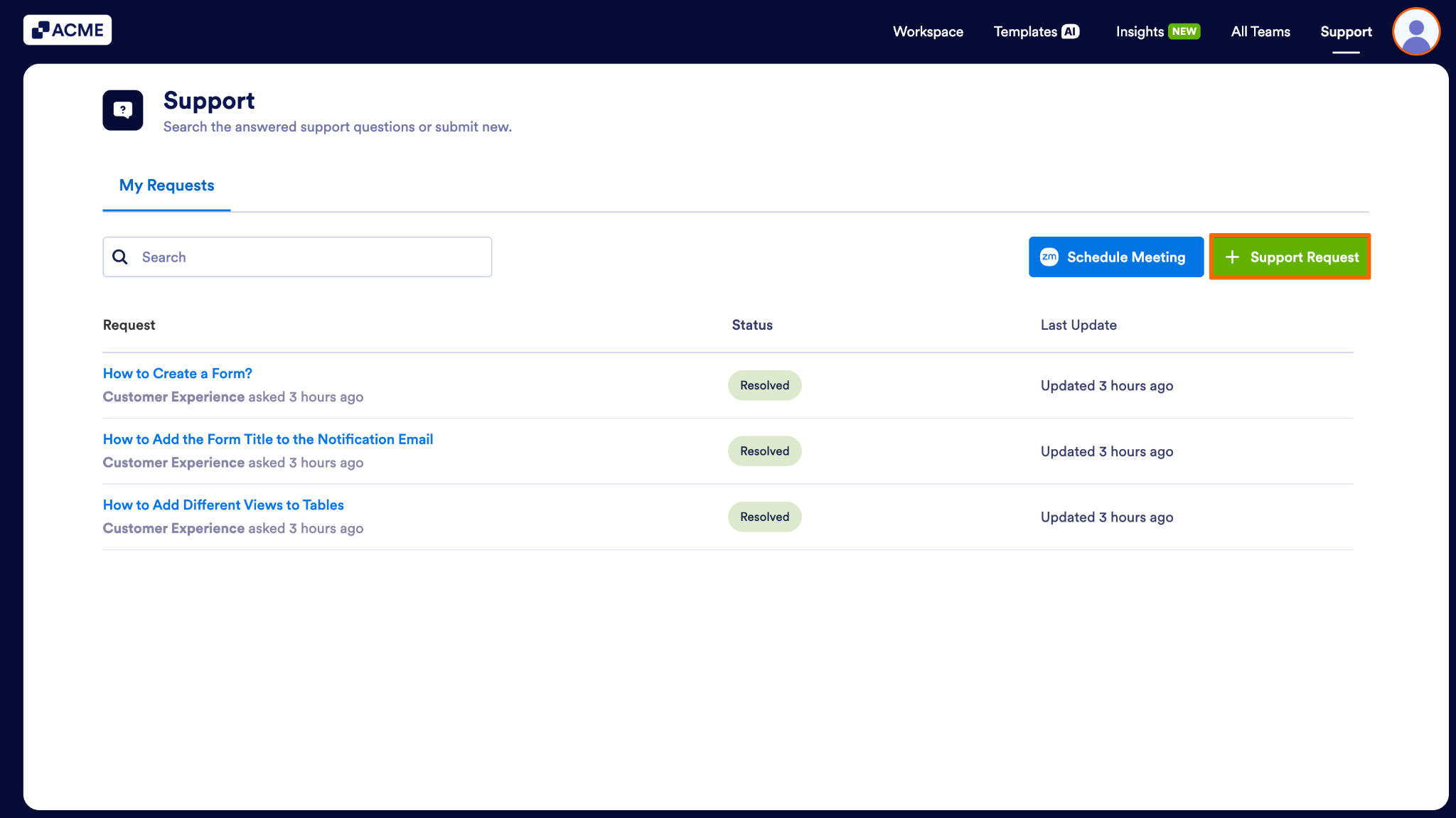Open the 'How to Create a Form?' request
1456x818 pixels.
(177, 372)
